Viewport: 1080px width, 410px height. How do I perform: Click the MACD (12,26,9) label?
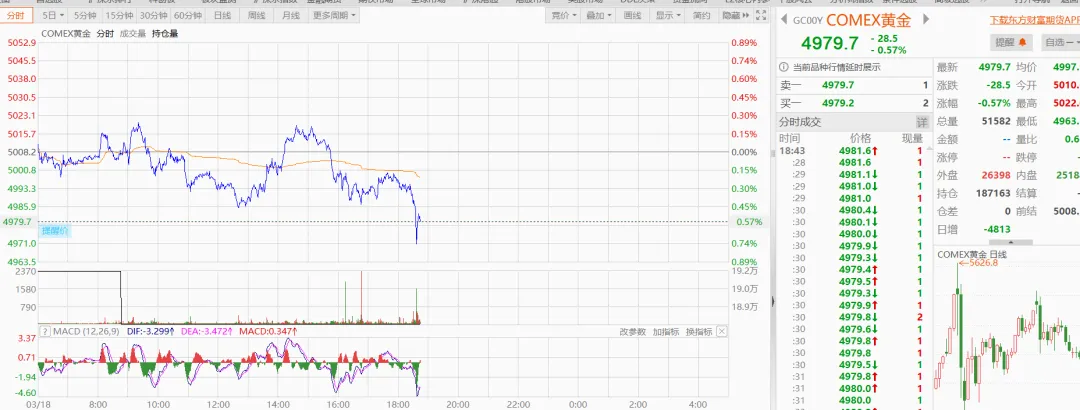pos(86,331)
